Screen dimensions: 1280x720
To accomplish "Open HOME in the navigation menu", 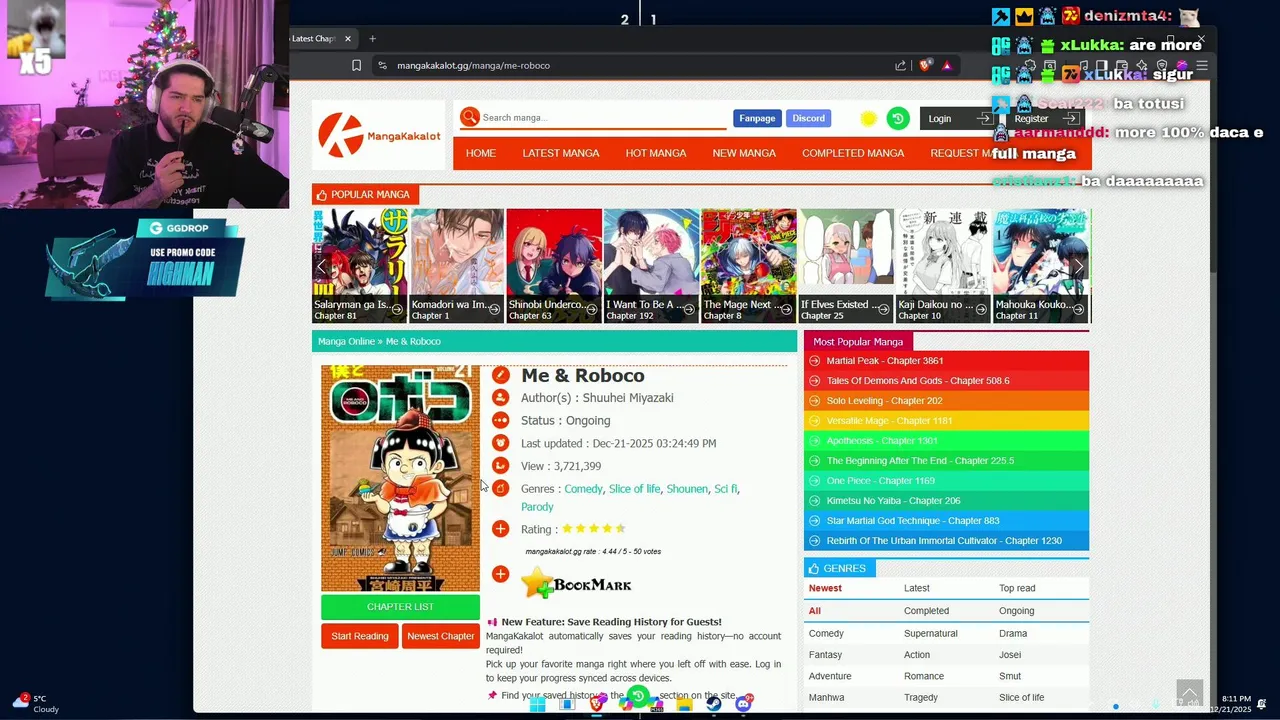I will [481, 153].
